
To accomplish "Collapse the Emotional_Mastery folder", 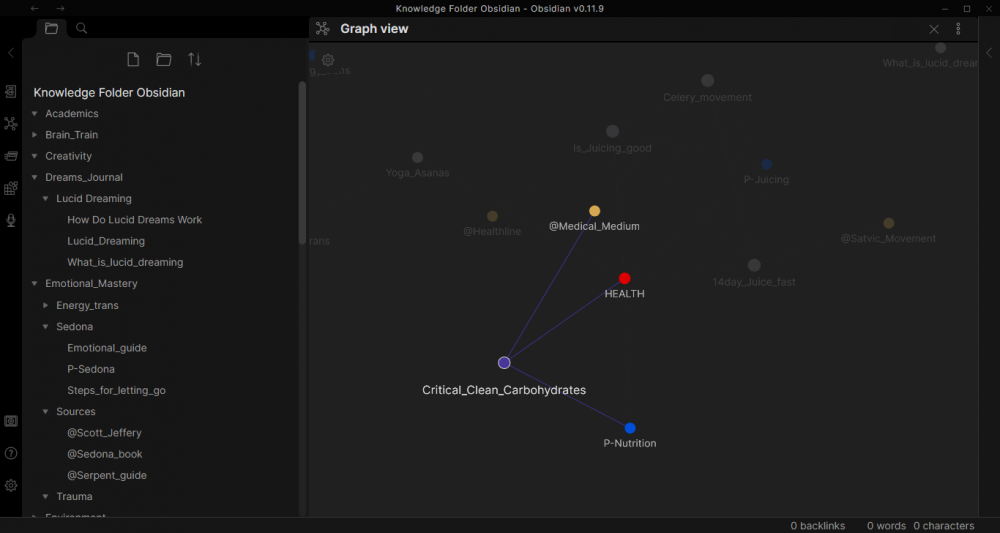I will click(34, 284).
